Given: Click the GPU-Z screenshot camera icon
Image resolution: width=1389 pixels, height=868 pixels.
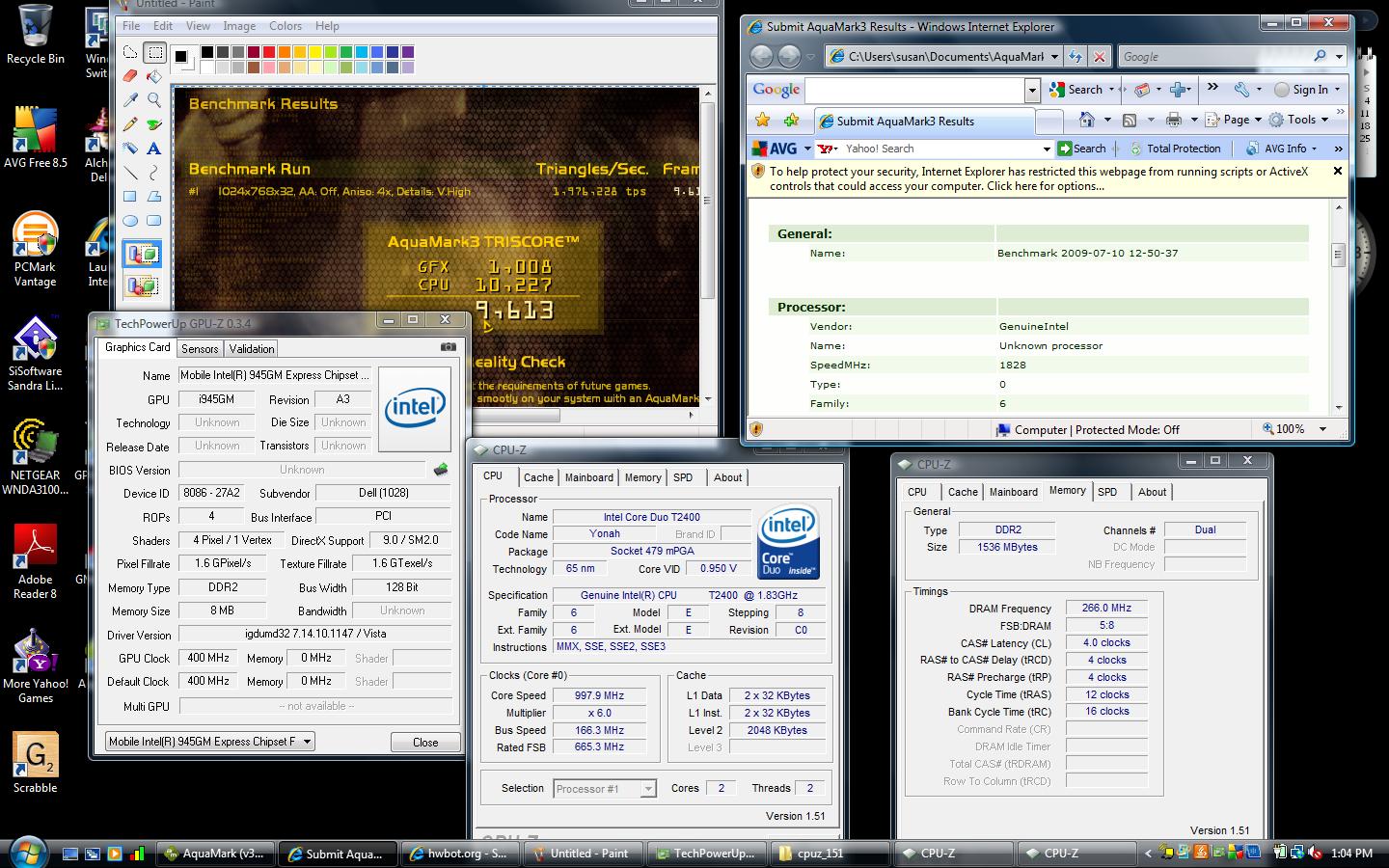Looking at the screenshot, I should coord(449,347).
